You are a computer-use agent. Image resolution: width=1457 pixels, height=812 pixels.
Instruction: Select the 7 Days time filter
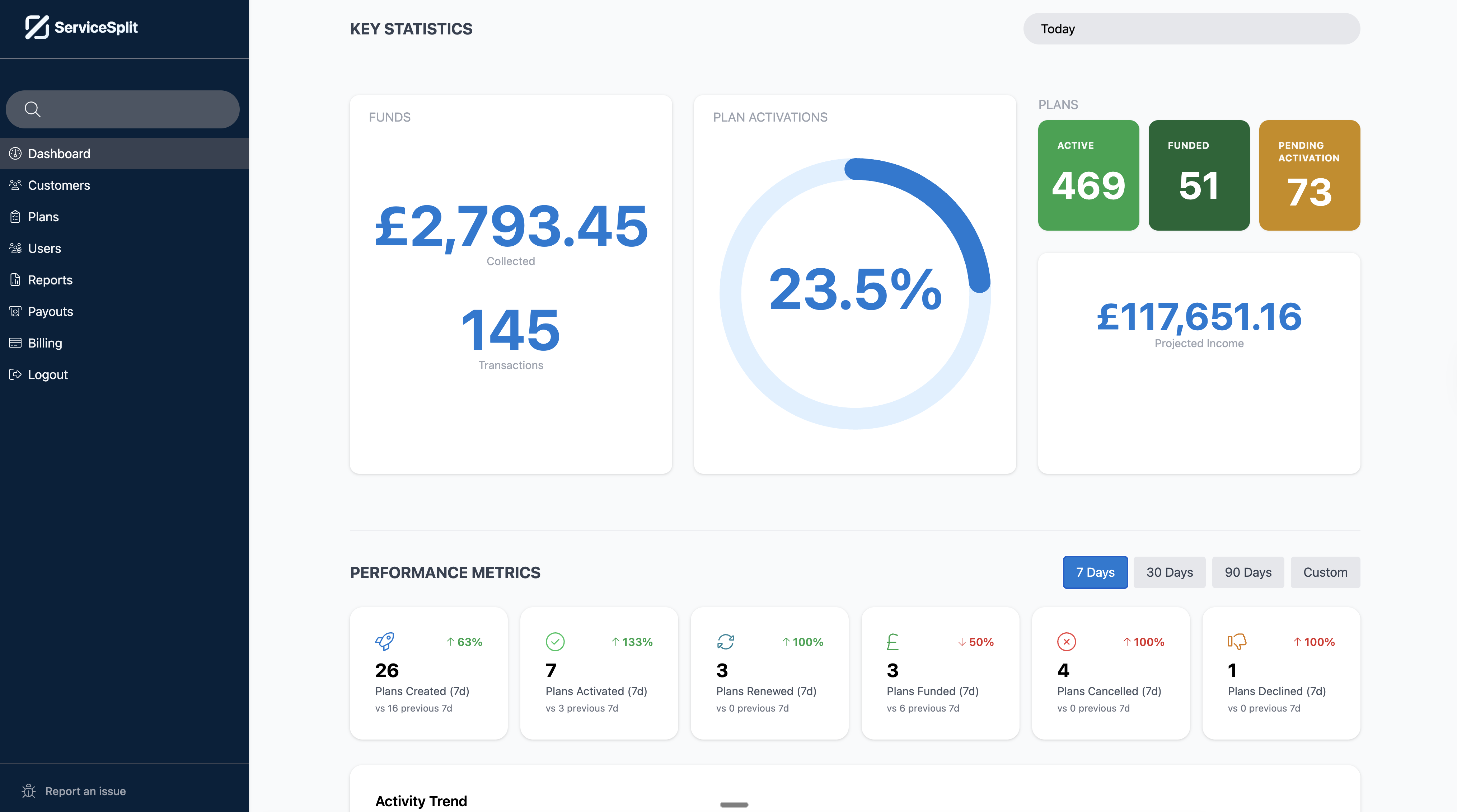[x=1095, y=572]
